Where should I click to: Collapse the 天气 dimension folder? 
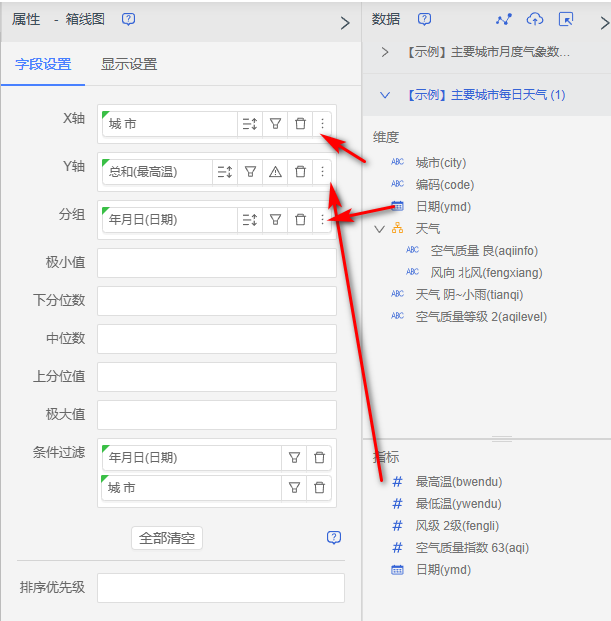pyautogui.click(x=379, y=229)
